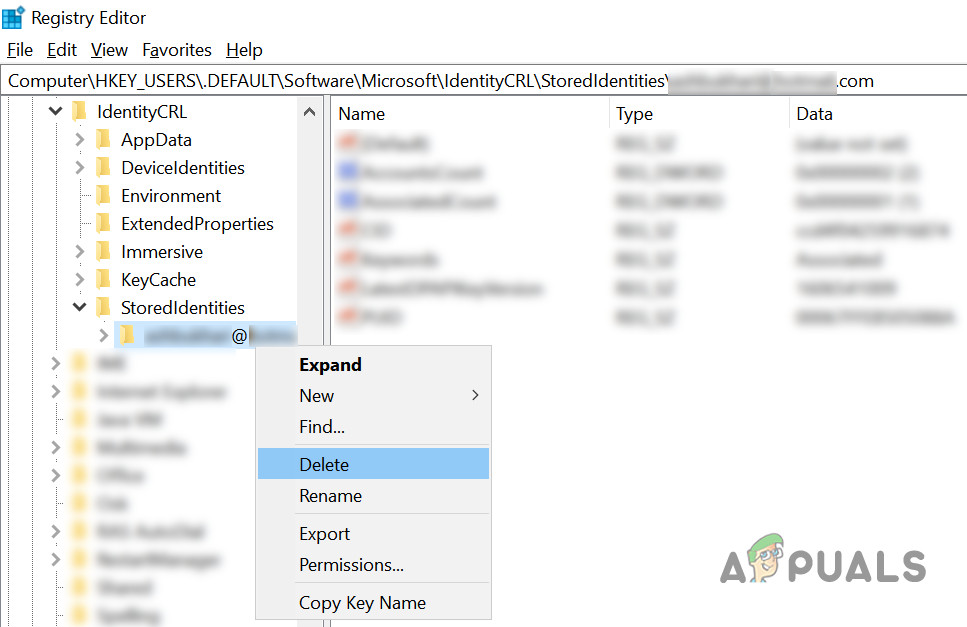Screen dimensions: 967x627
Task: Select the StoredIdentities key label
Action: coord(183,308)
